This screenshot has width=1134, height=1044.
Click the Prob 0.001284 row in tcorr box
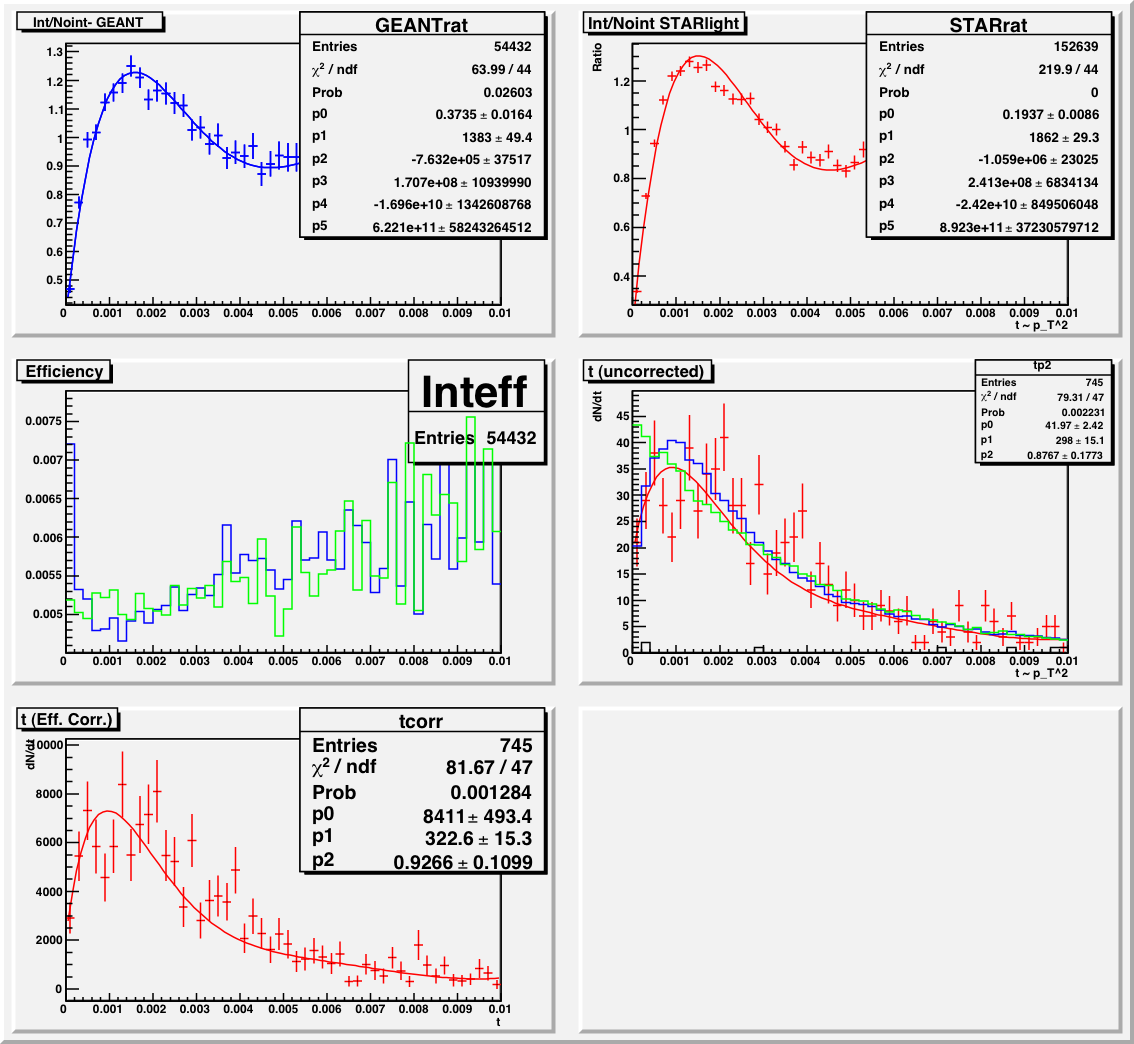pyautogui.click(x=422, y=792)
